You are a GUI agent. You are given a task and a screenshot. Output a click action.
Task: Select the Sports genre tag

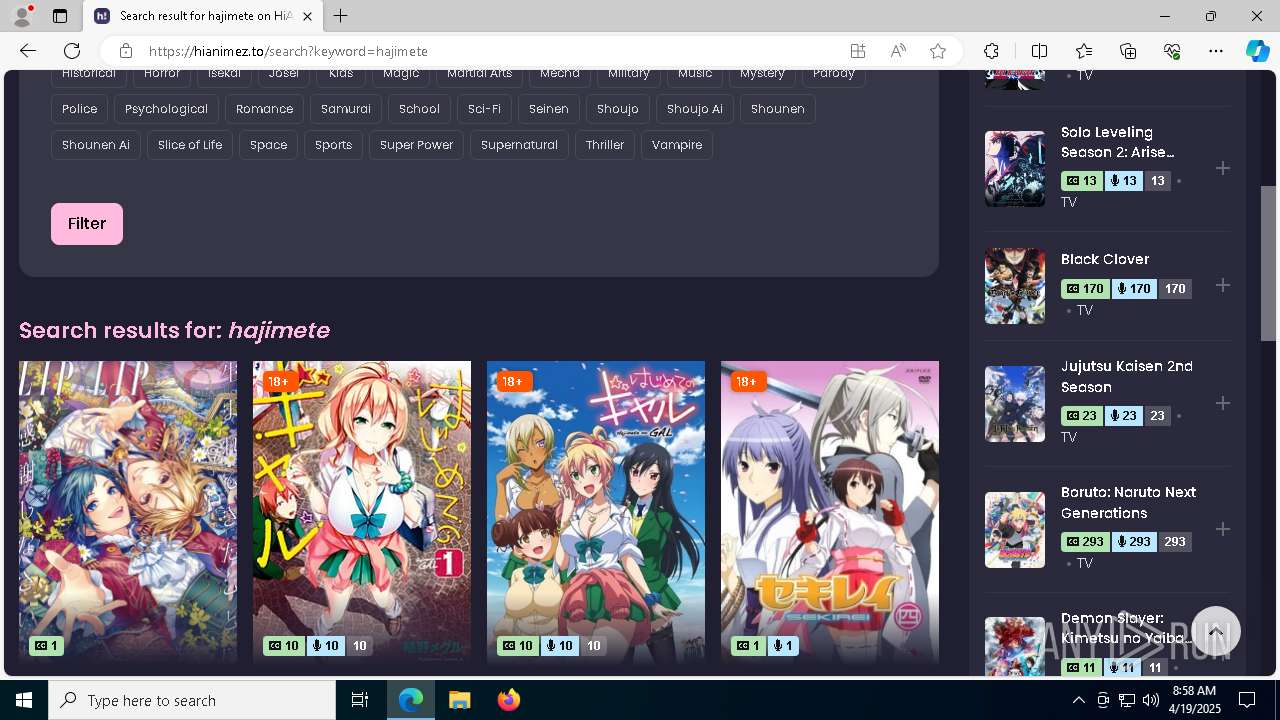[x=333, y=145]
